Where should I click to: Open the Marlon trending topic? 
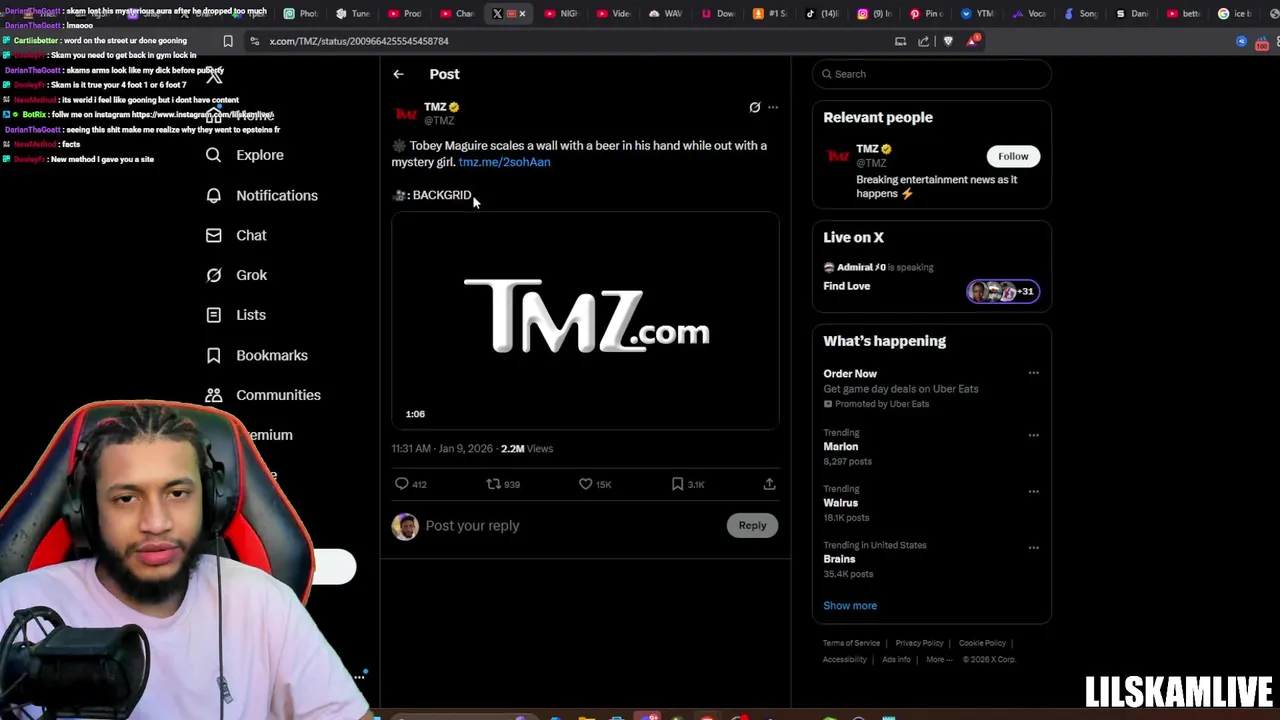(x=841, y=447)
